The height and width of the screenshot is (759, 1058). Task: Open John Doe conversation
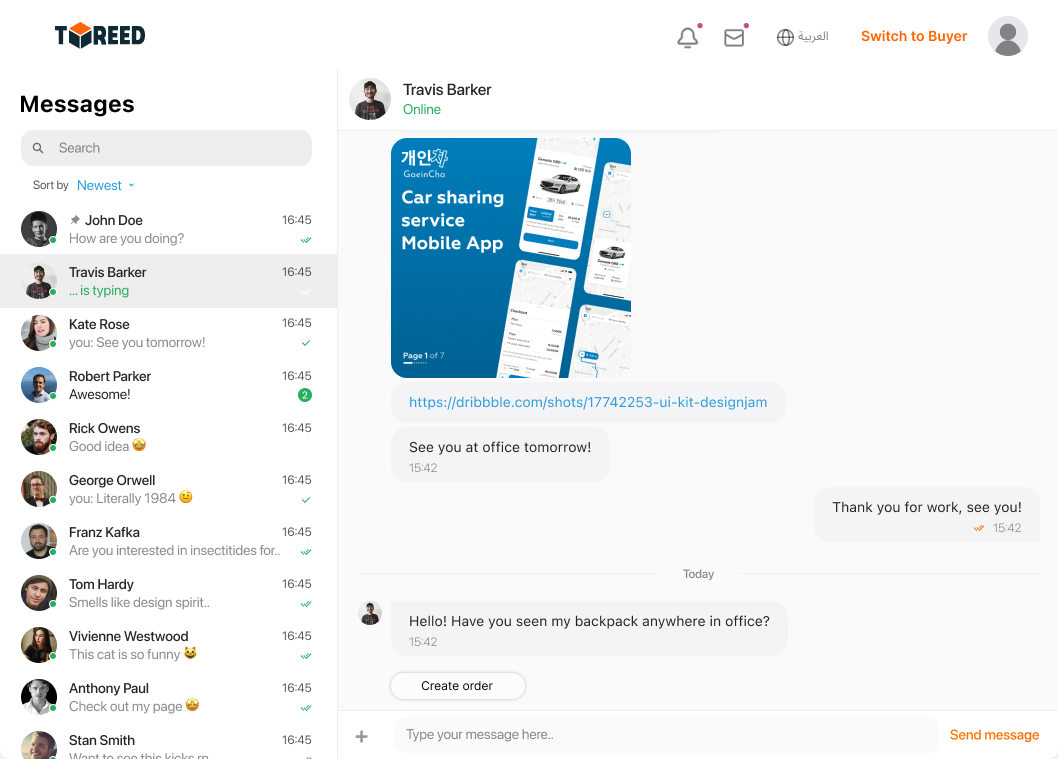pos(169,229)
